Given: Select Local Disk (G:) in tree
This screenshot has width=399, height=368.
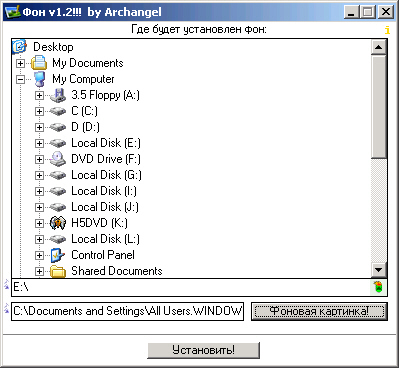Looking at the screenshot, I should [x=106, y=175].
